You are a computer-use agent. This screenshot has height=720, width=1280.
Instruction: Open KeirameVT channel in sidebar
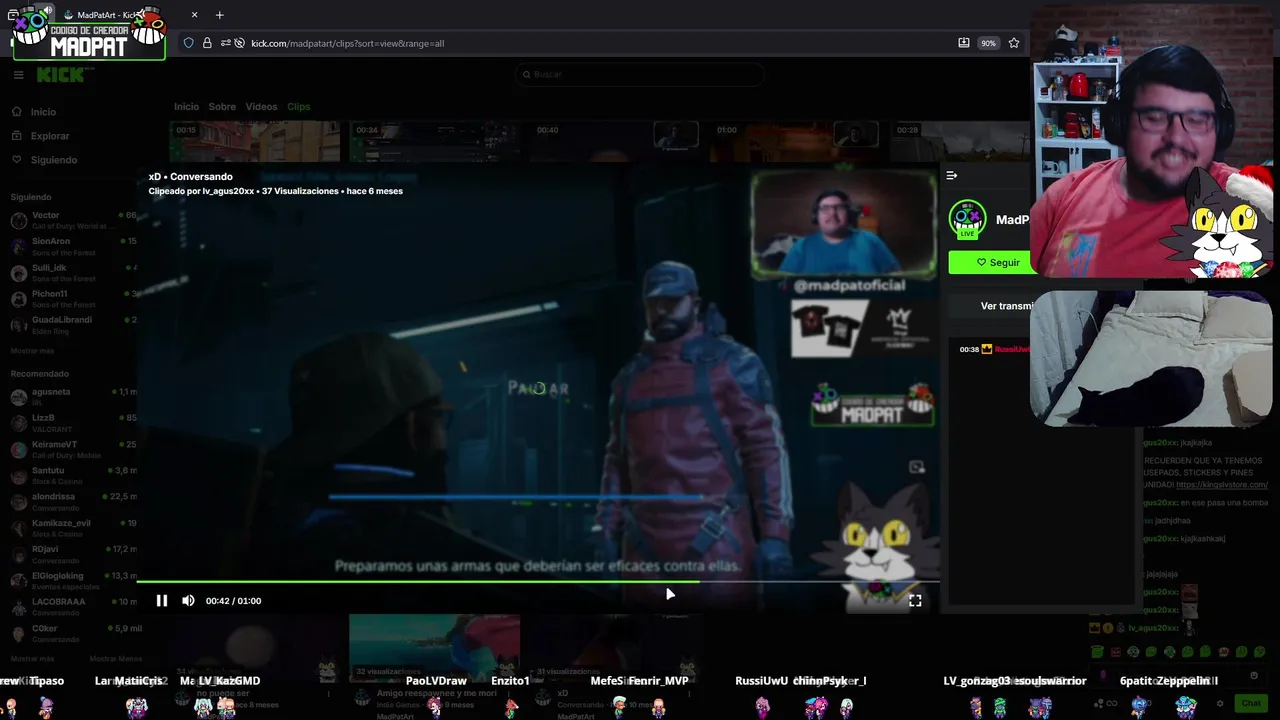pyautogui.click(x=74, y=449)
